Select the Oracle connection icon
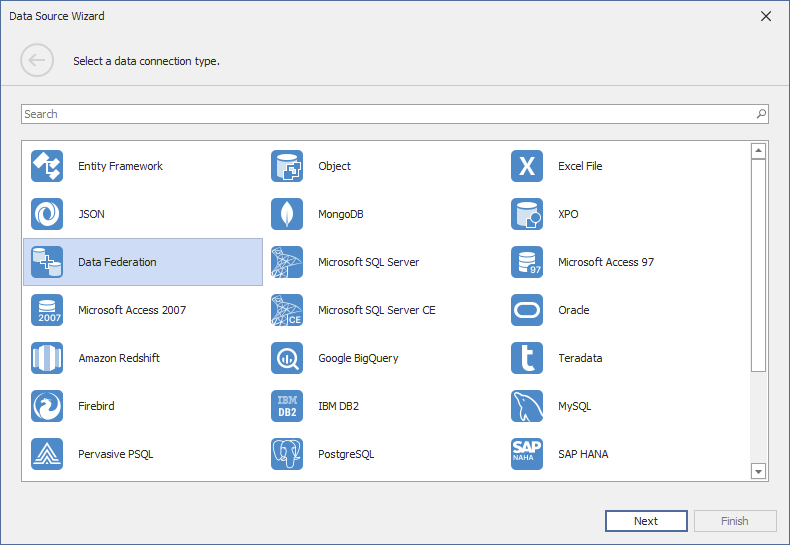 click(527, 310)
